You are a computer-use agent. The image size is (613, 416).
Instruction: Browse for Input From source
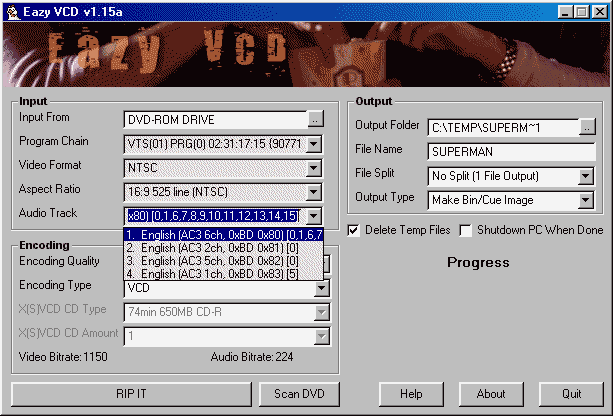point(315,119)
